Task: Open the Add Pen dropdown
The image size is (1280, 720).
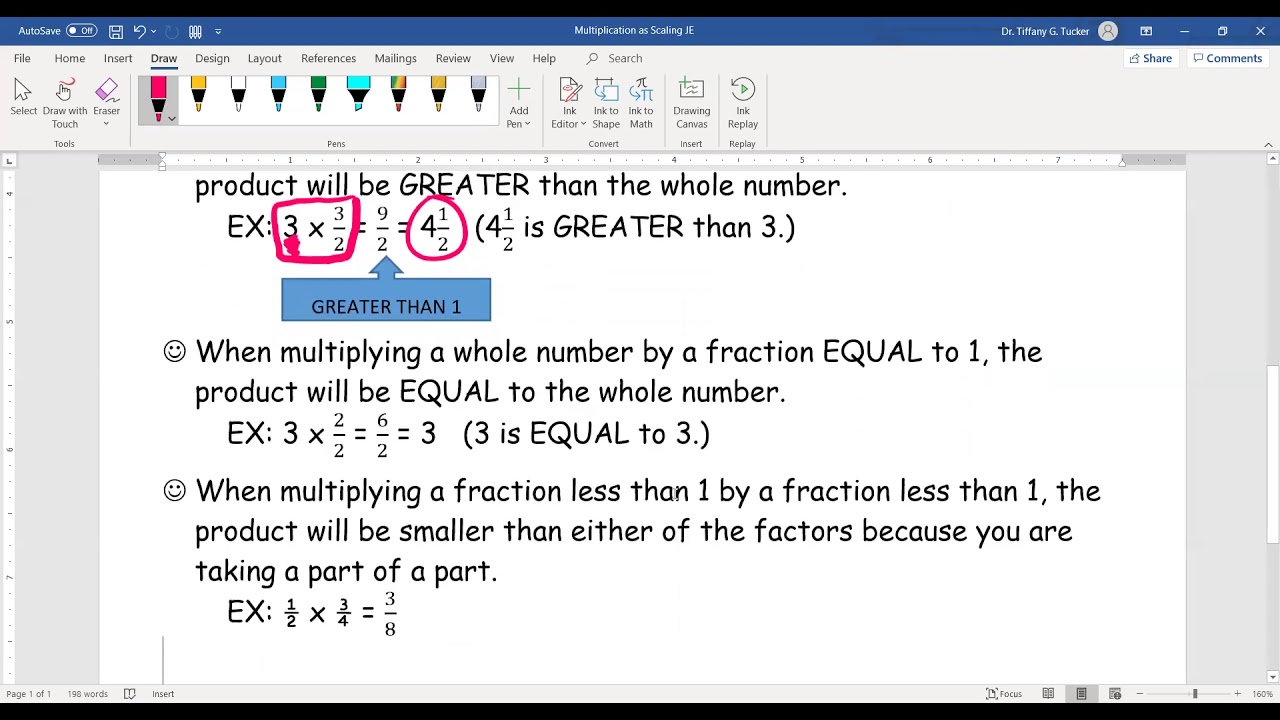Action: pos(518,104)
